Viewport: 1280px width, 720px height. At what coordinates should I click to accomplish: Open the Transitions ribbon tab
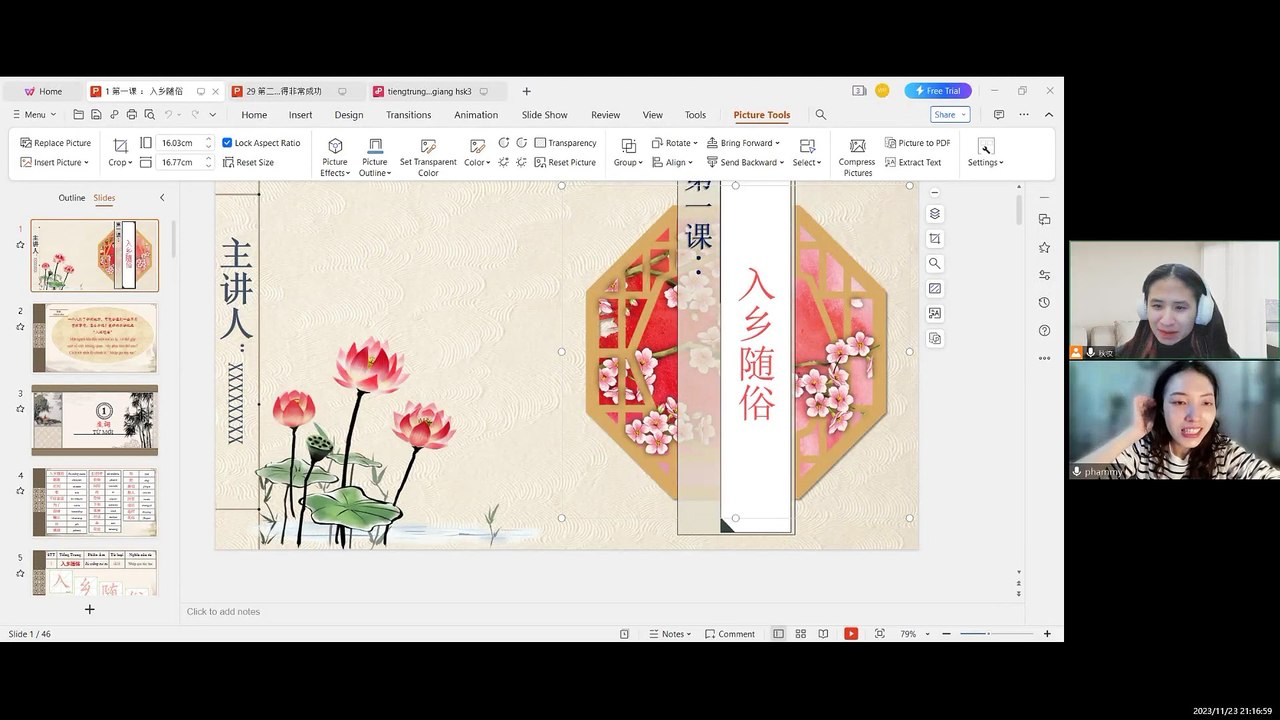pyautogui.click(x=409, y=115)
